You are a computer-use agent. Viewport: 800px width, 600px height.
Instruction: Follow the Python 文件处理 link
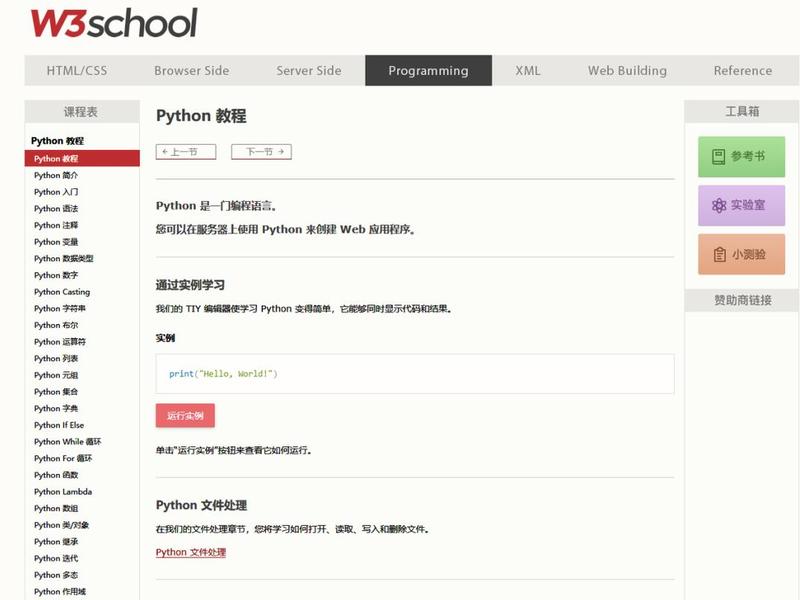(191, 552)
